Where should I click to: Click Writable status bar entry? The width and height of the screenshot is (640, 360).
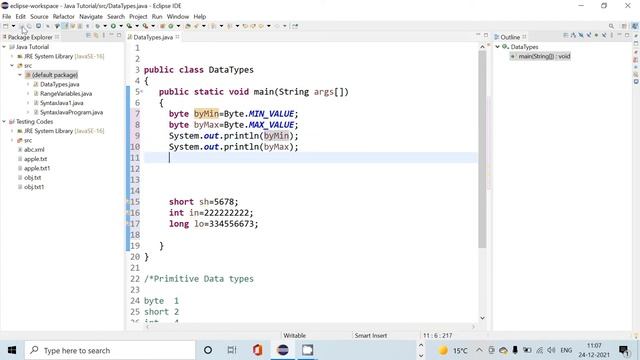pyautogui.click(x=294, y=336)
